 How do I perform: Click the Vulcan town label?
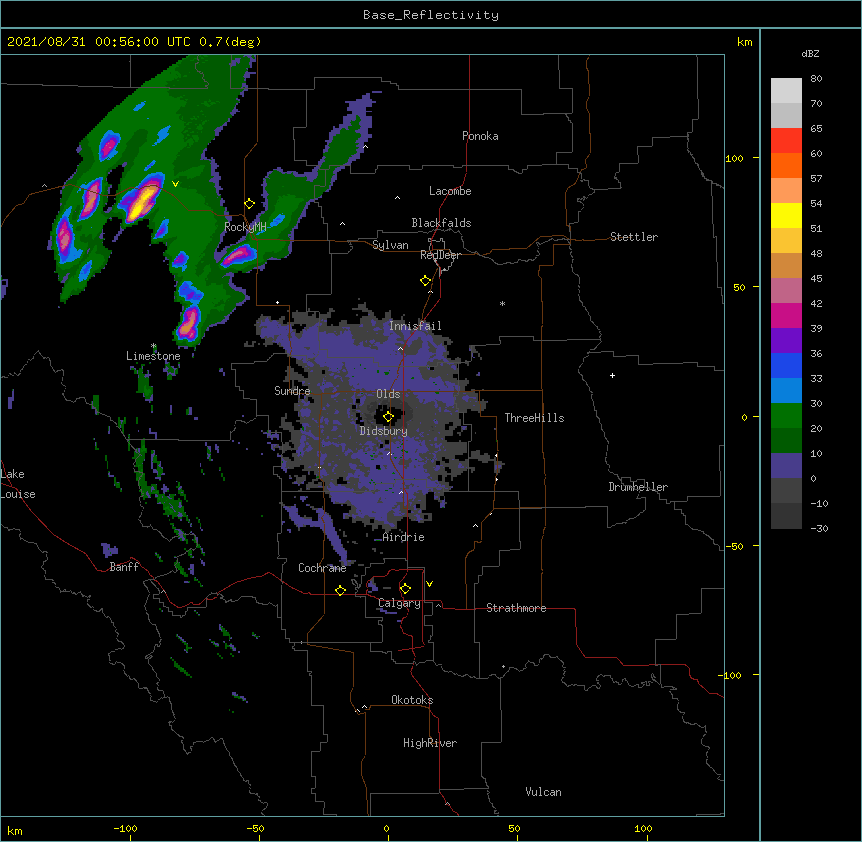click(543, 792)
